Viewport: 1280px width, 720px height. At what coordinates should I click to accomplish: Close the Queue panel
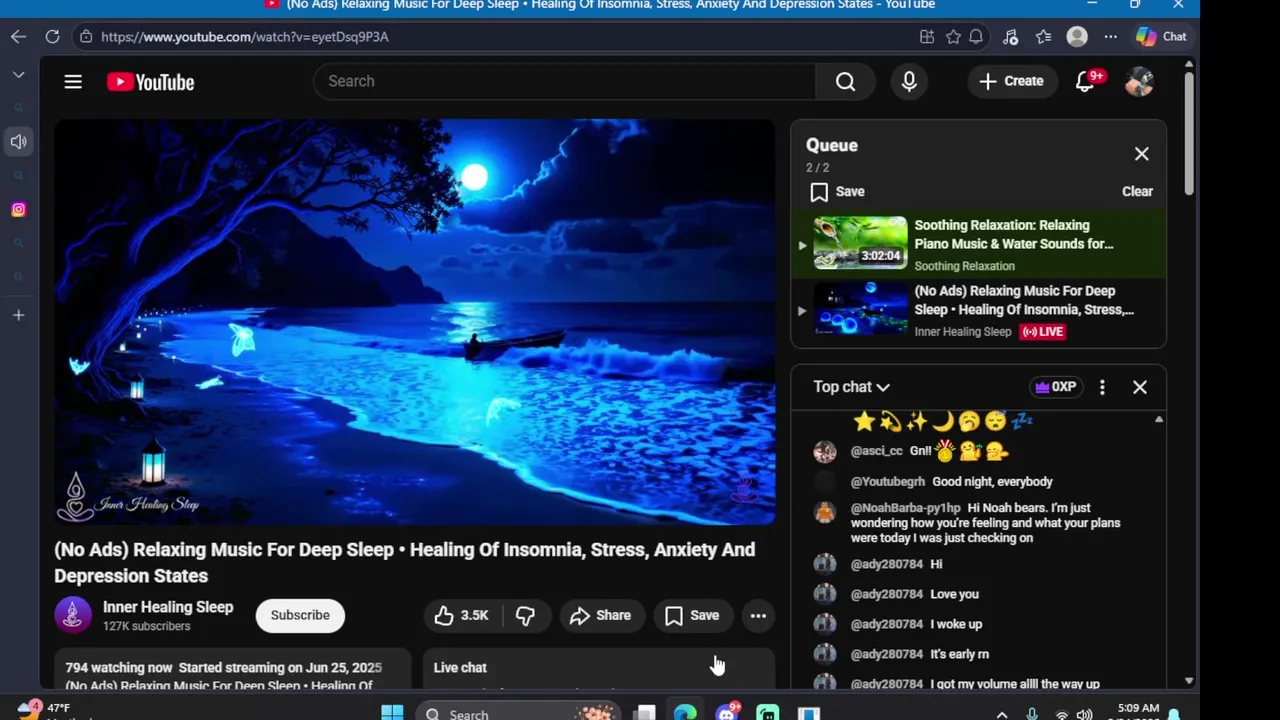point(1141,154)
